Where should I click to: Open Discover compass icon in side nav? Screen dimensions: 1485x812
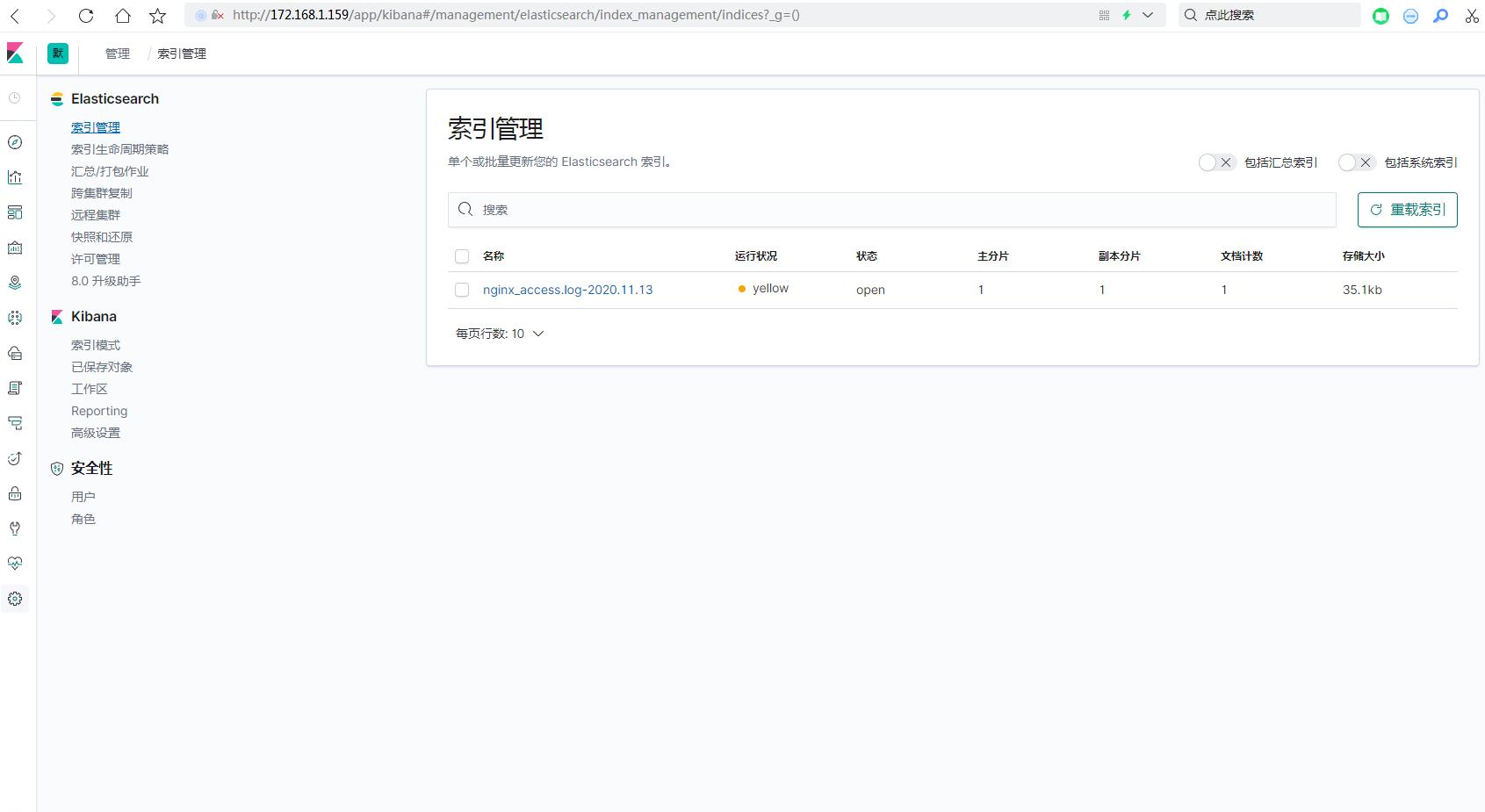[15, 142]
